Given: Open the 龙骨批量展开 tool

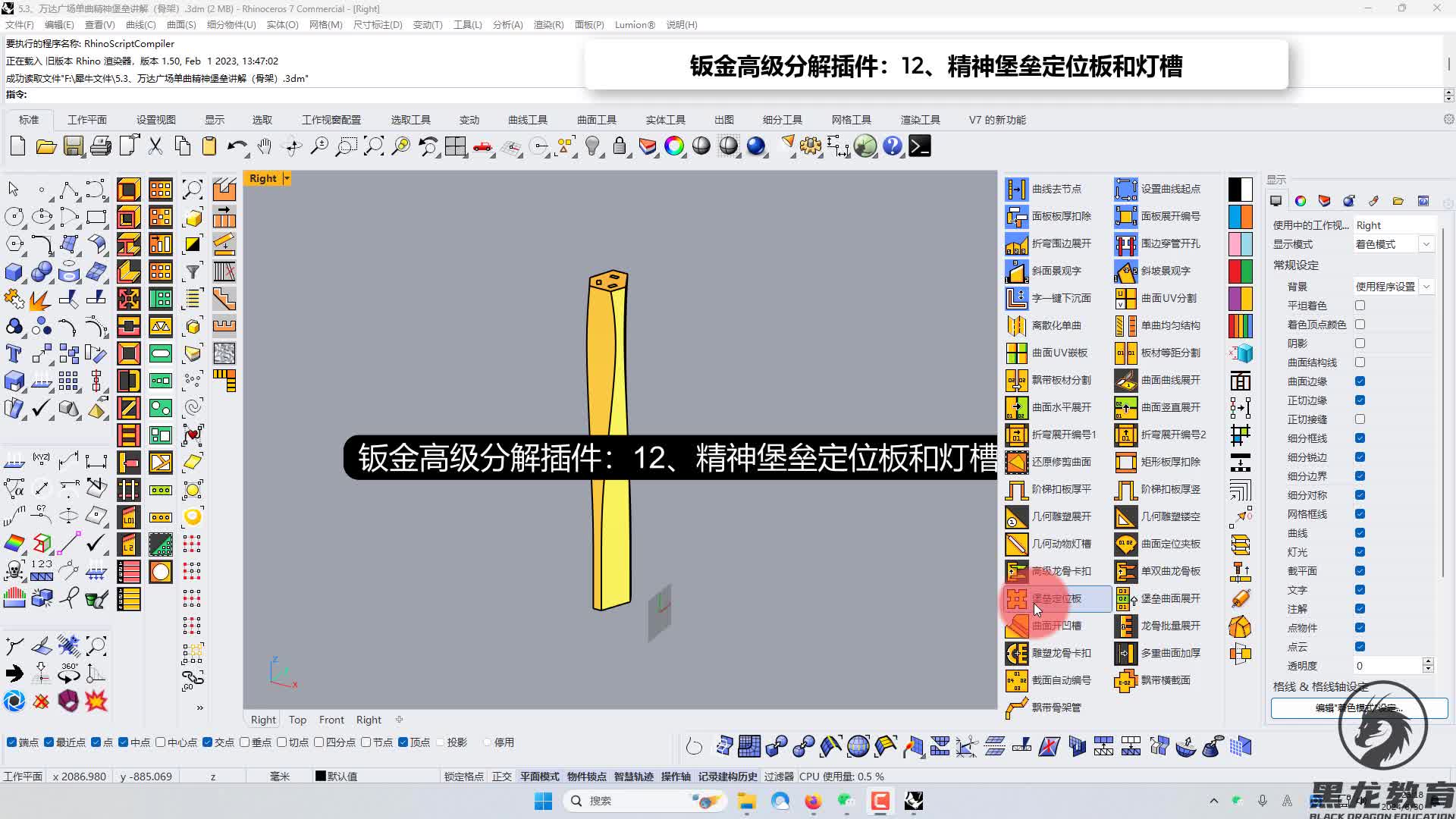Looking at the screenshot, I should (x=1125, y=626).
